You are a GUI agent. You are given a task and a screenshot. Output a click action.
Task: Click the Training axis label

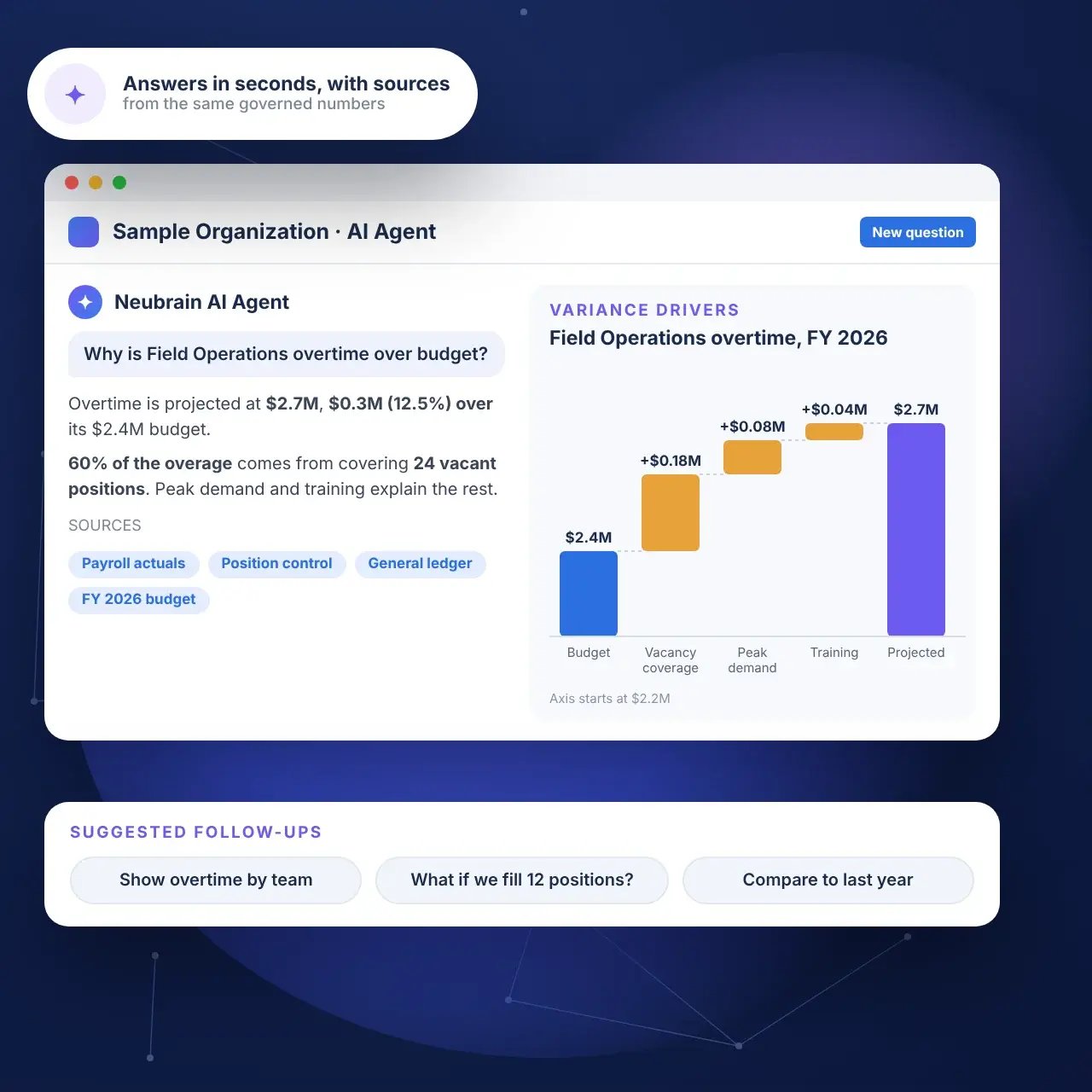834,653
